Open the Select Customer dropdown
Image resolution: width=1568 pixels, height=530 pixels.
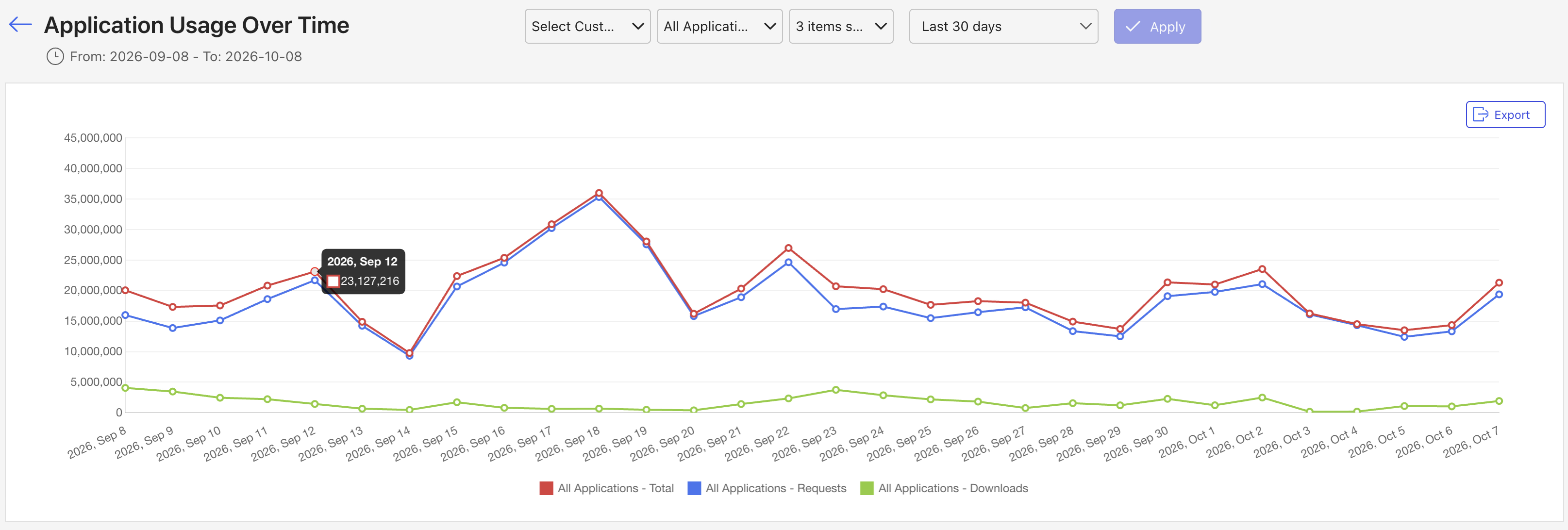(587, 26)
